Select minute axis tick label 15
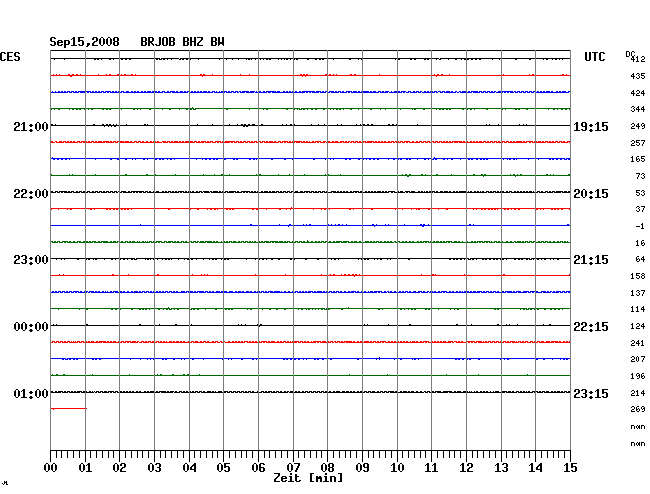 point(570,468)
